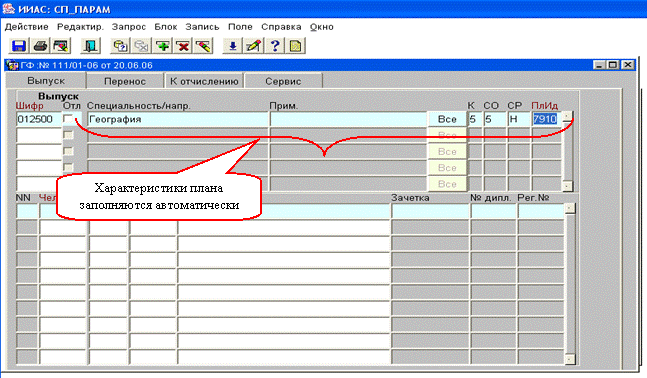
Task: Click the Exit door icon
Action: point(90,46)
